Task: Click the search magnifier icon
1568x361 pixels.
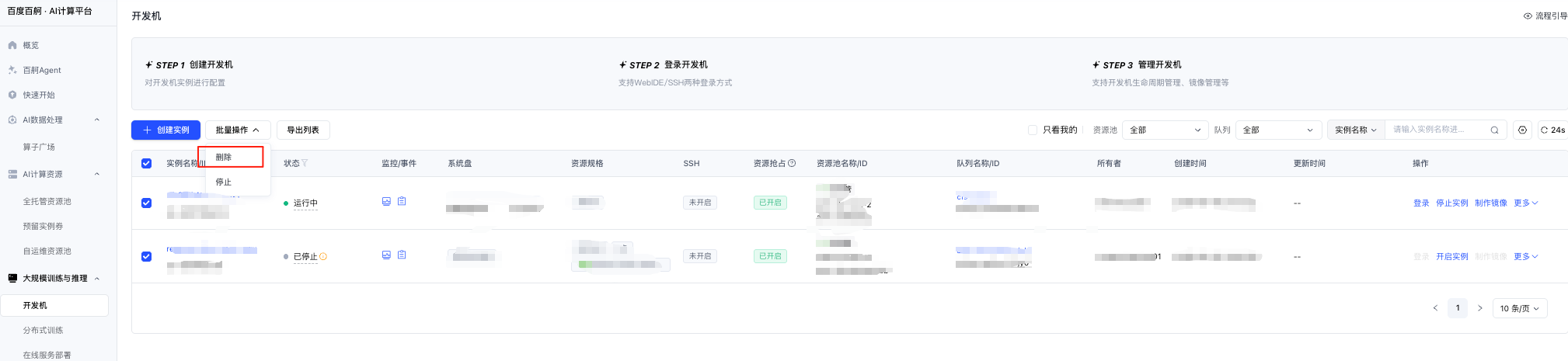Action: [x=1494, y=130]
